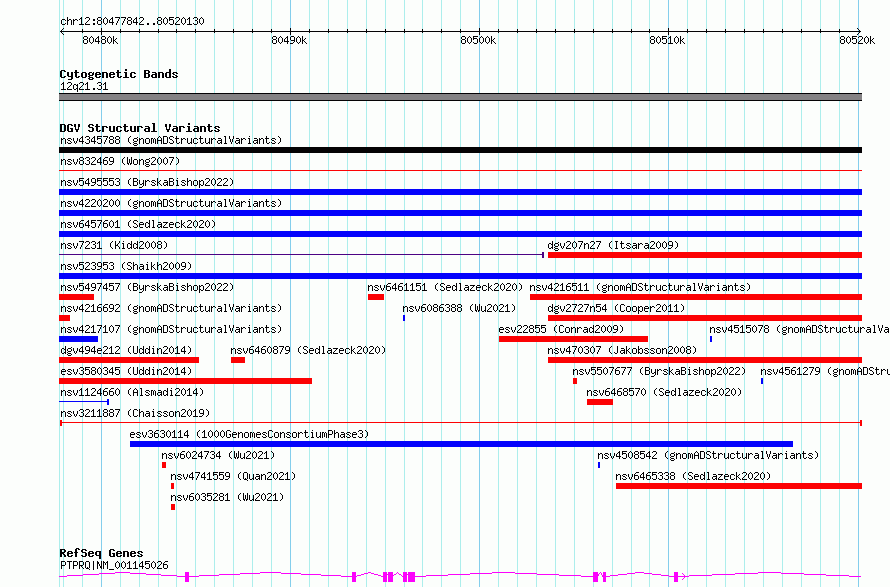Click the blue nsv4217107 variant bar

78,339
